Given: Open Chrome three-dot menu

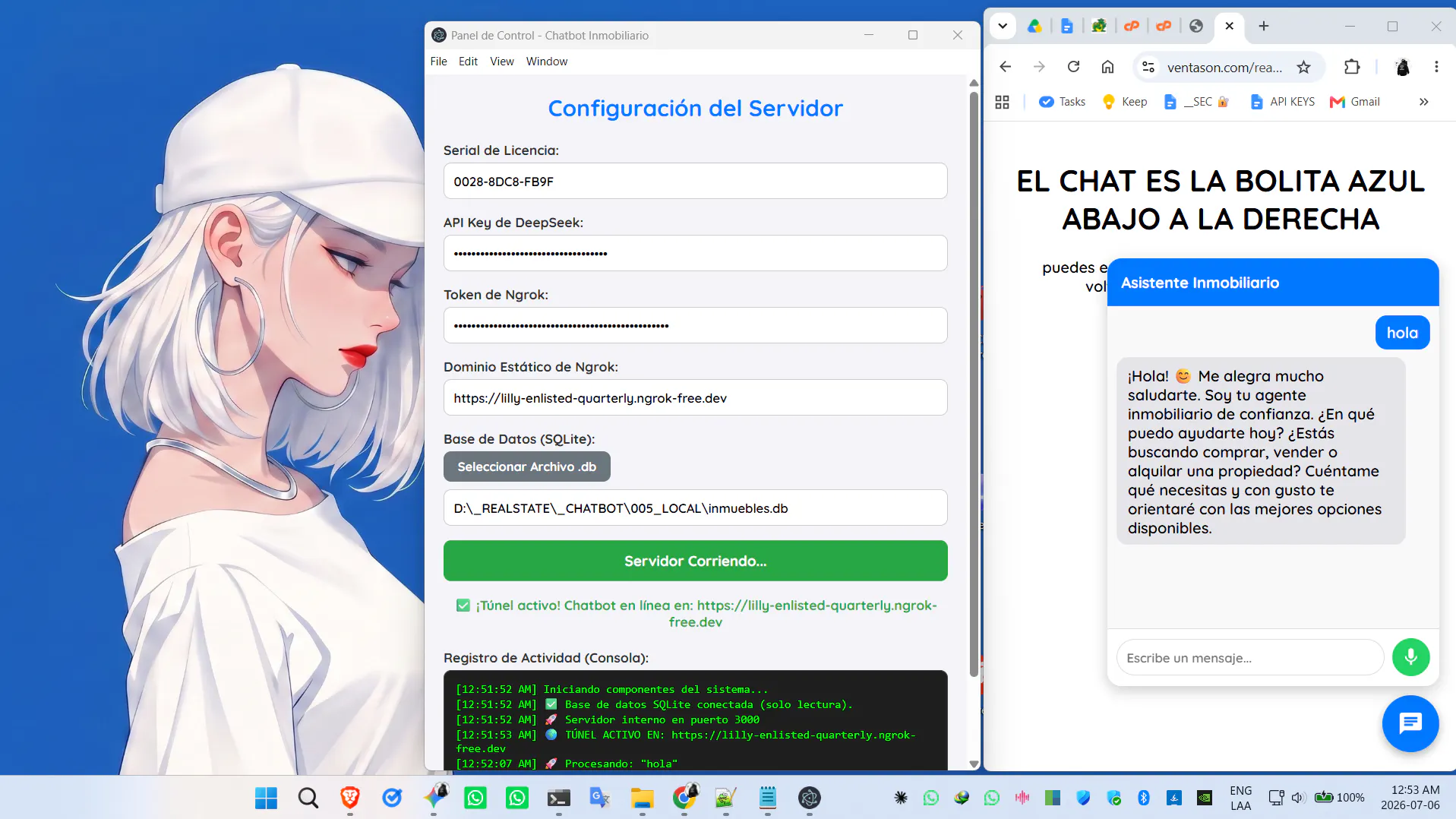Looking at the screenshot, I should point(1436,67).
